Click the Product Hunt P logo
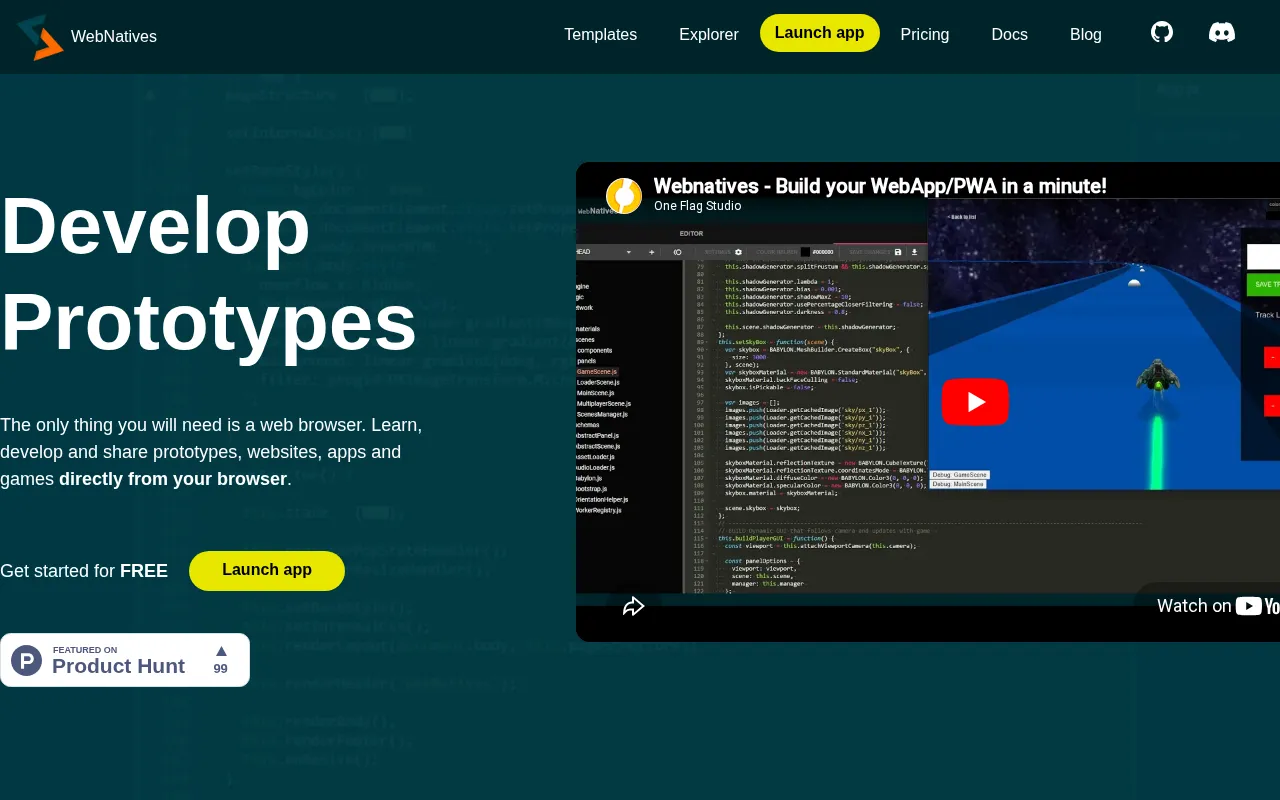The width and height of the screenshot is (1280, 800). (27, 660)
